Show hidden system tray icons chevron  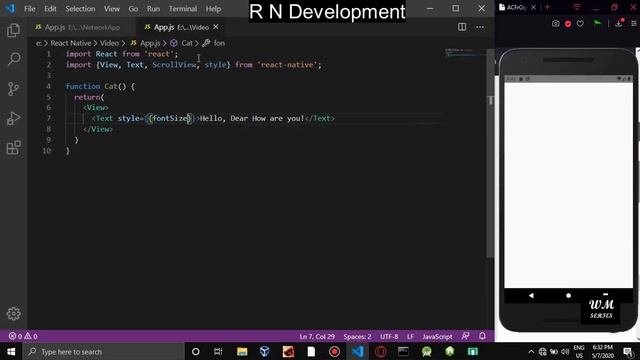point(531,351)
